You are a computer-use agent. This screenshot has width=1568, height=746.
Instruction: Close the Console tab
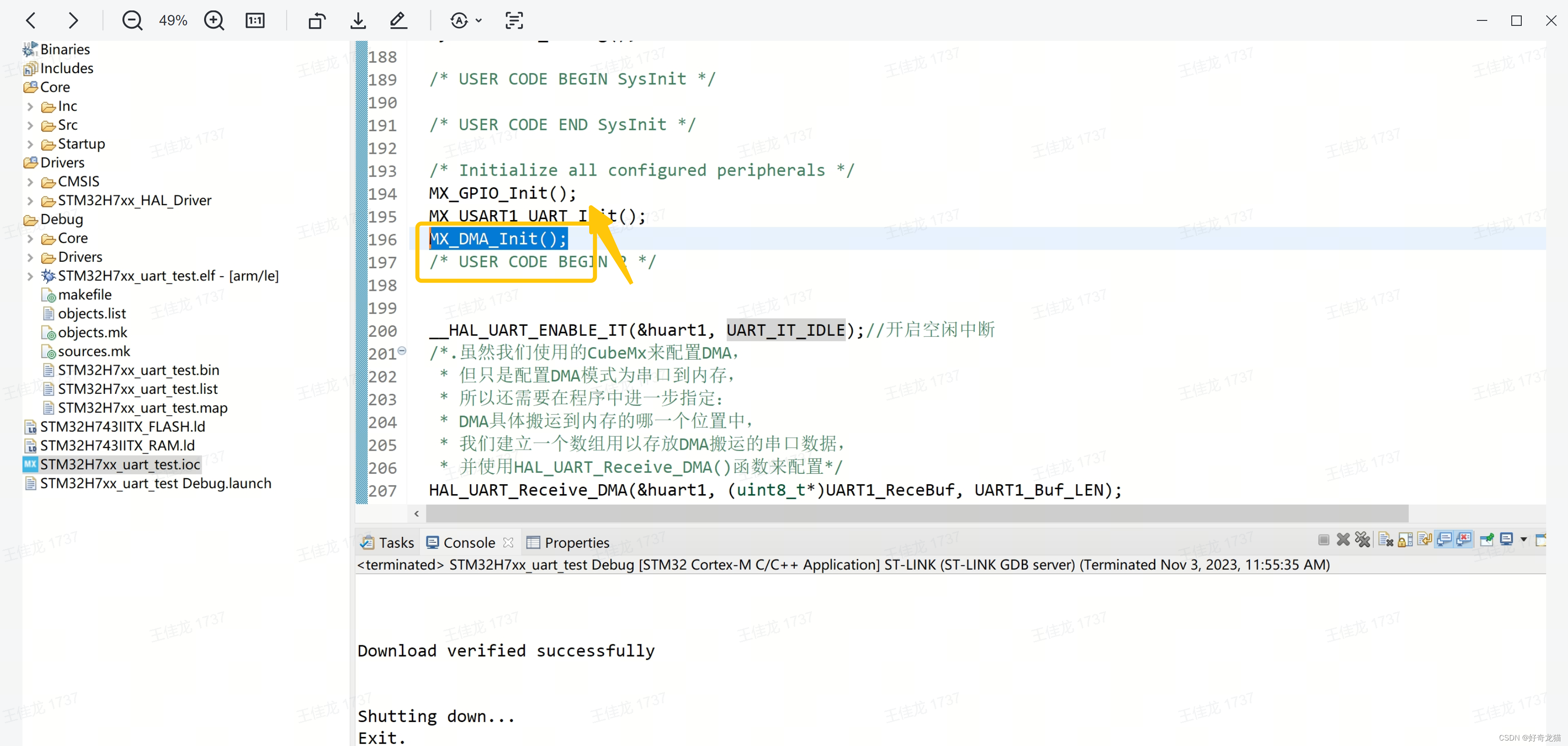(x=508, y=542)
